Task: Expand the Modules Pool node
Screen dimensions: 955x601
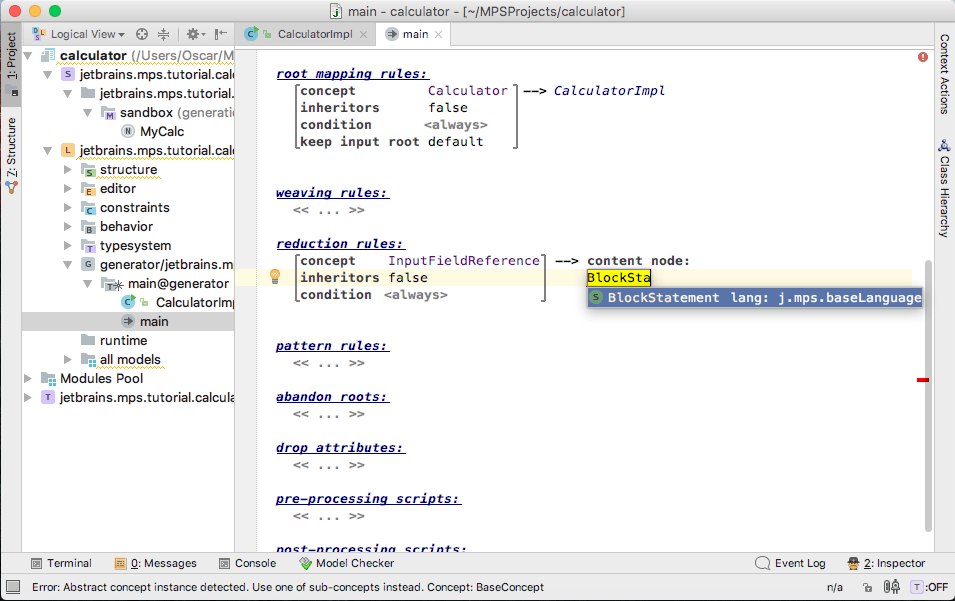Action: (29, 379)
